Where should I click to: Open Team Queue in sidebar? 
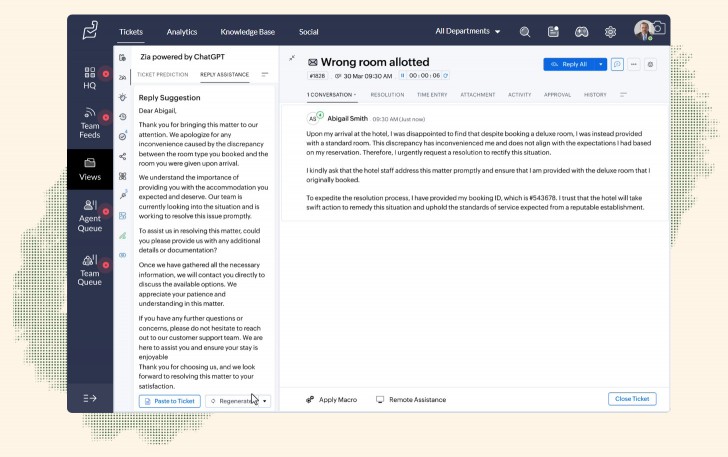click(90, 270)
